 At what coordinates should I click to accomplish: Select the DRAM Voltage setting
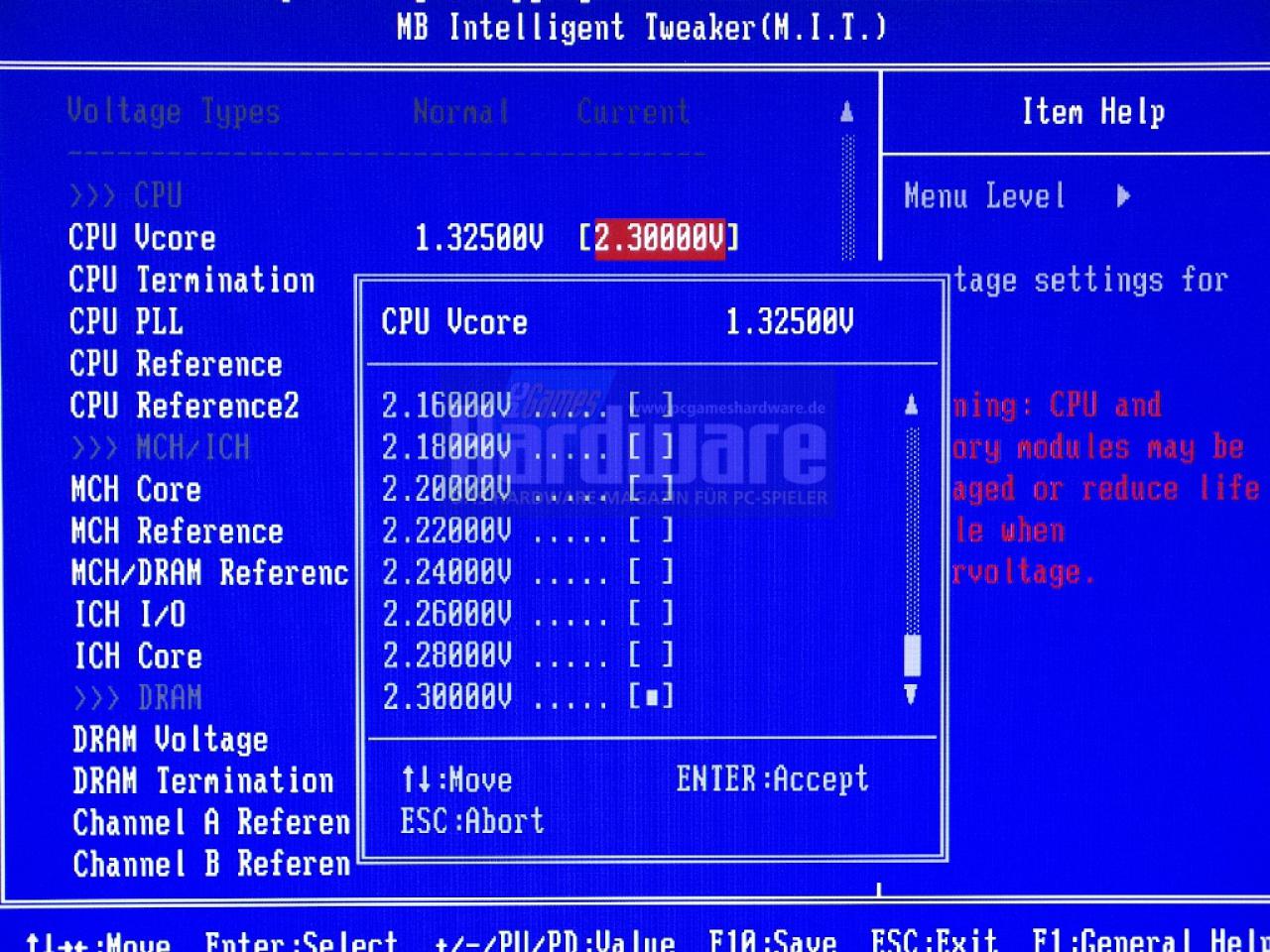click(170, 739)
